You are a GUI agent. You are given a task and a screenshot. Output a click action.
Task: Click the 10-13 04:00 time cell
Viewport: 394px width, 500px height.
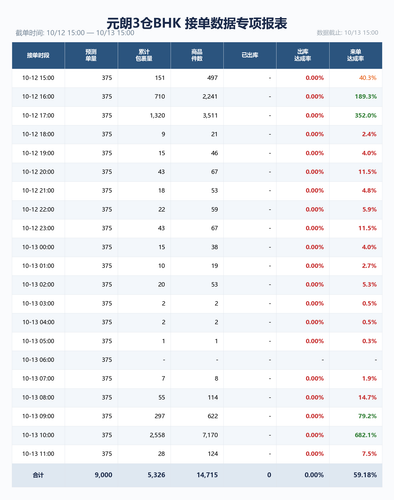38,322
